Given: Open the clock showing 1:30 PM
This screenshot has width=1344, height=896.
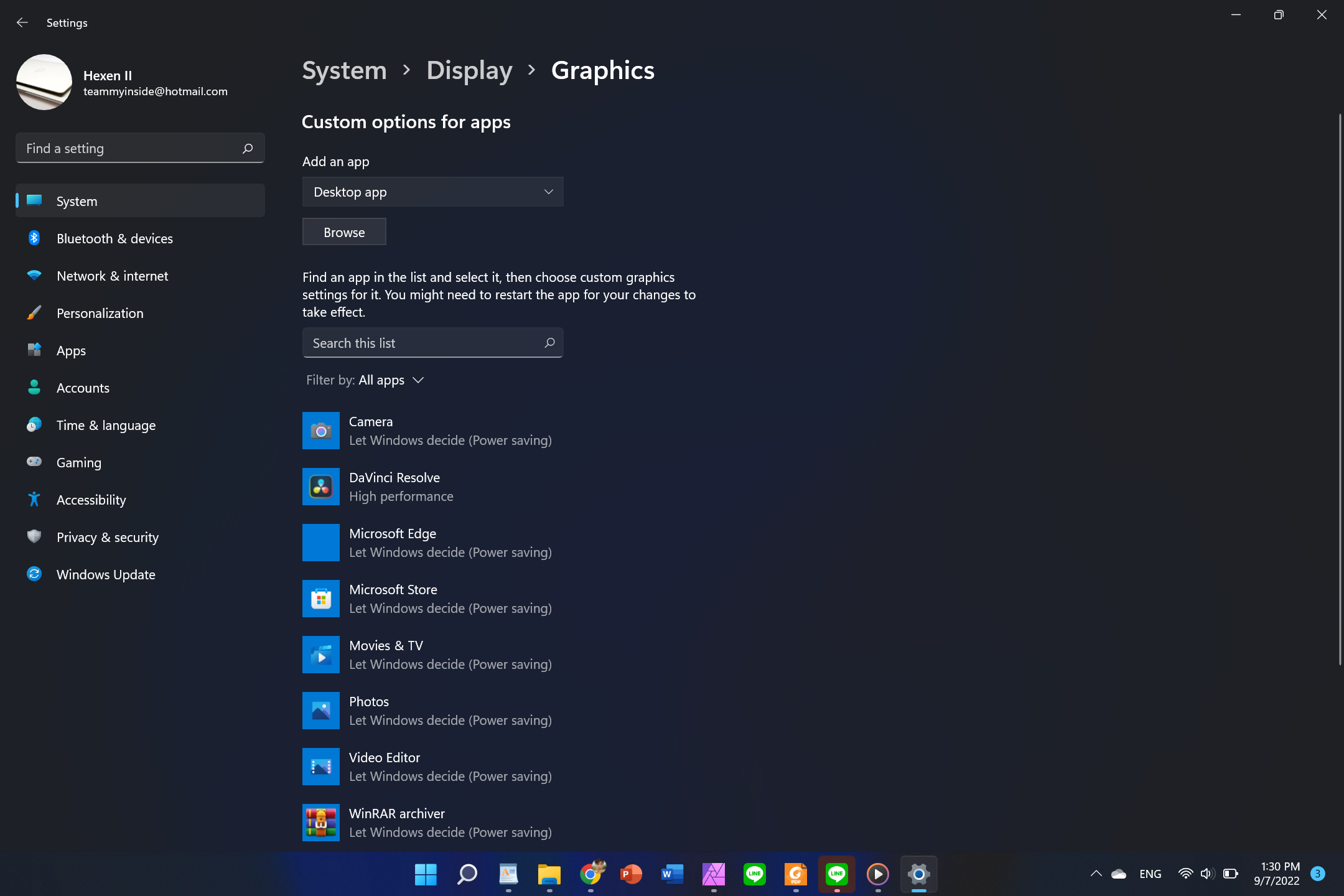Looking at the screenshot, I should [1276, 874].
